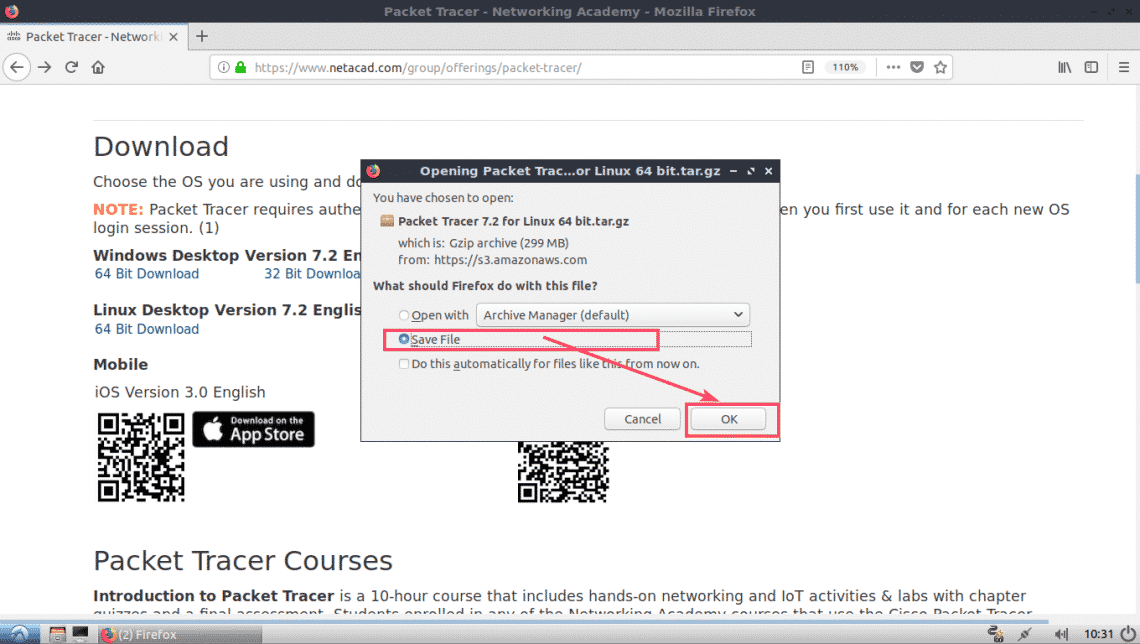Click the What should Firefox do question
This screenshot has width=1140, height=644.
tap(485, 286)
